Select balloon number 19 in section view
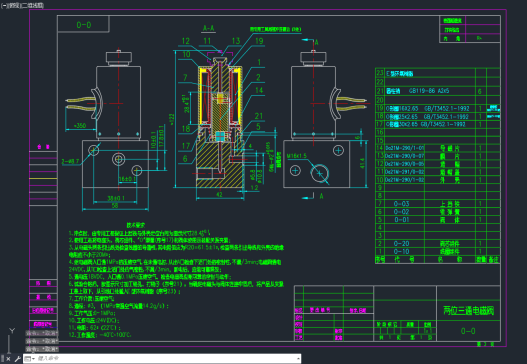 tap(259, 41)
